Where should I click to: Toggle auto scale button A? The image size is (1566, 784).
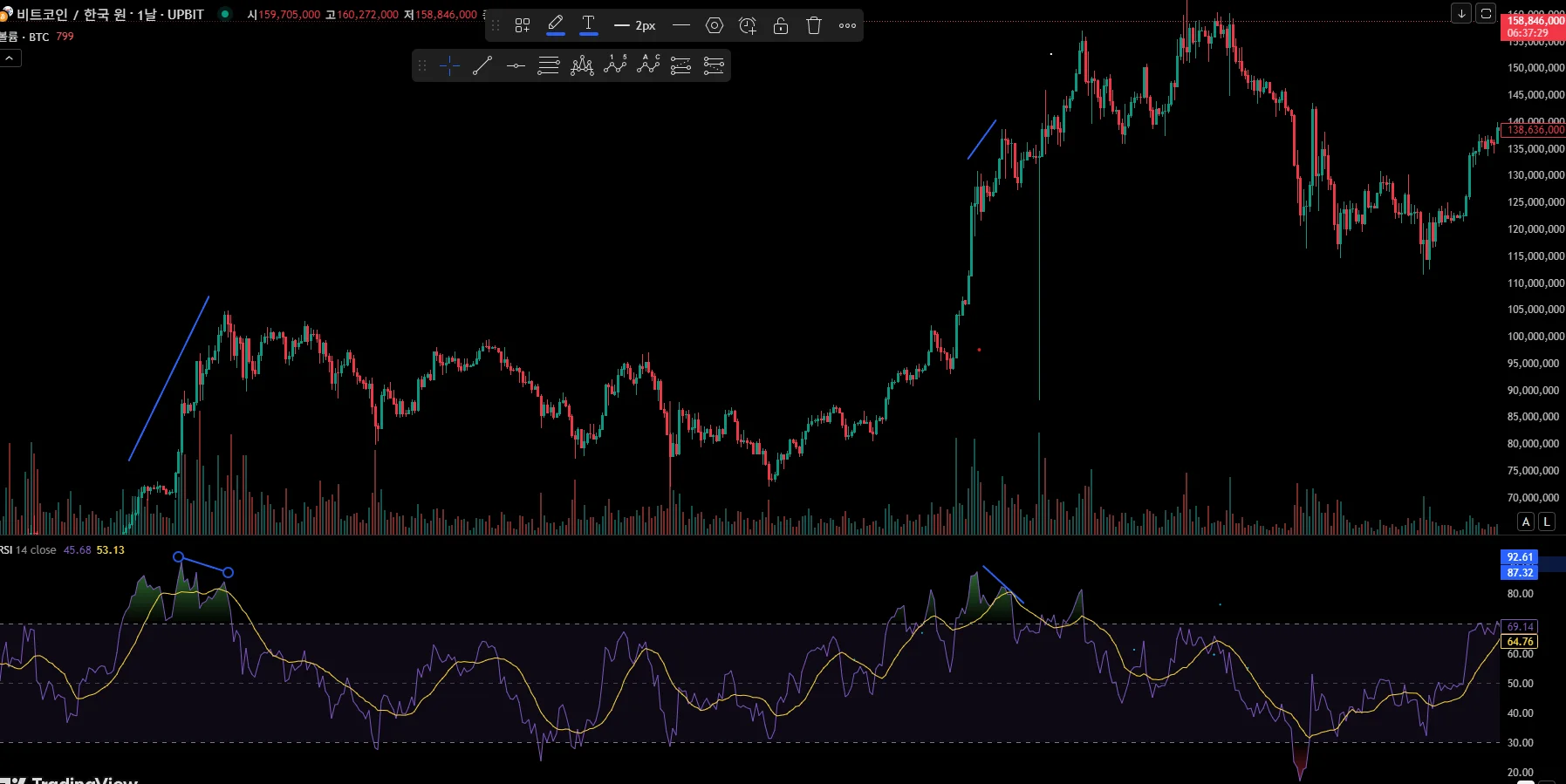tap(1526, 522)
